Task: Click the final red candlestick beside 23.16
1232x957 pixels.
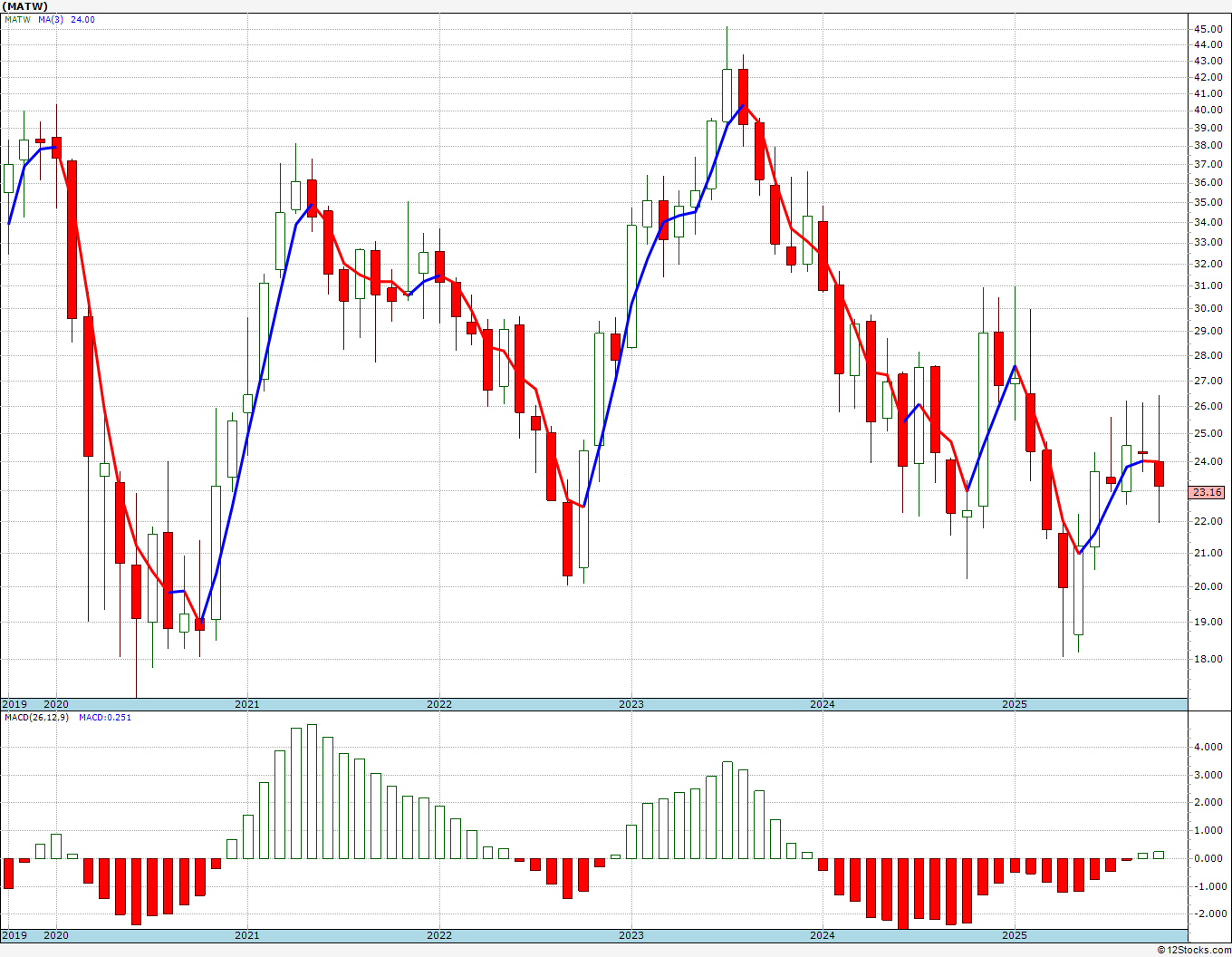Action: 1159,474
